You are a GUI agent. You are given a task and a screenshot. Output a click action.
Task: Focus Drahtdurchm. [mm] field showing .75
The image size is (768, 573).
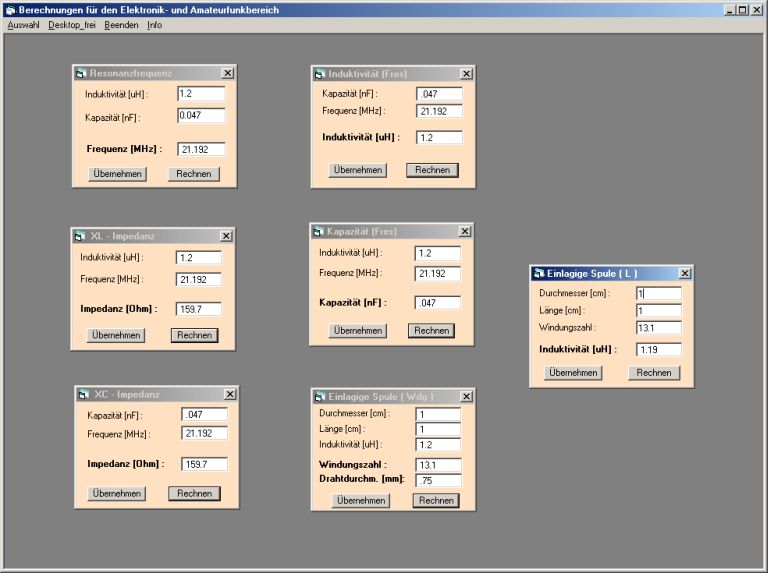coord(438,480)
